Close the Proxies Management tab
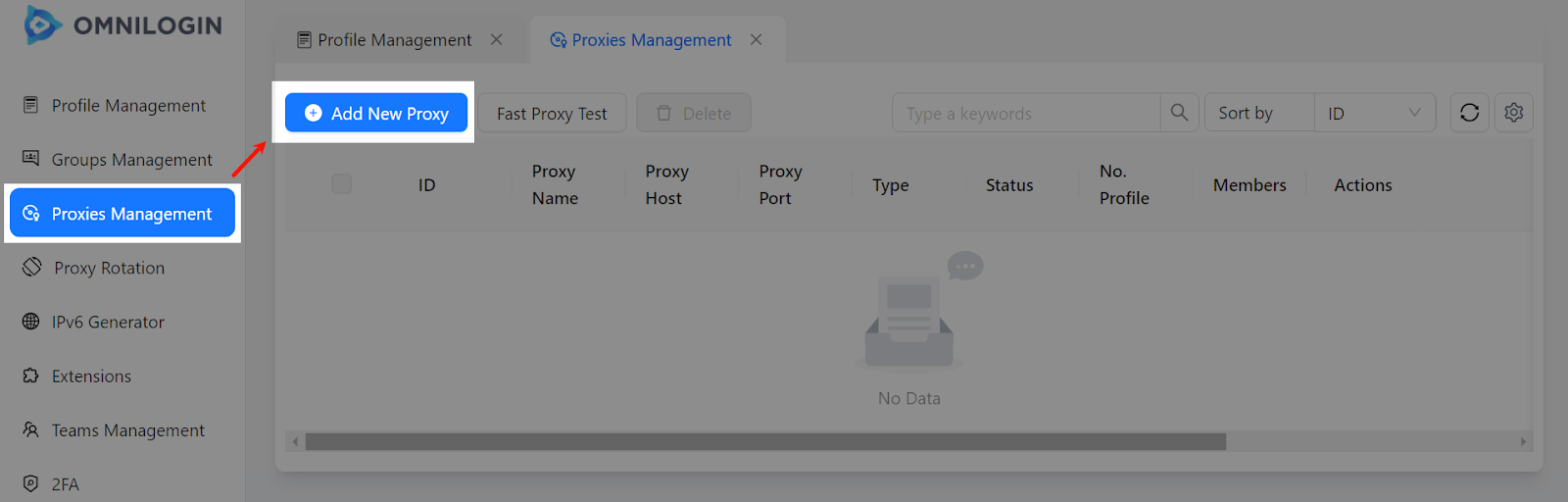Image resolution: width=1568 pixels, height=502 pixels. point(756,39)
